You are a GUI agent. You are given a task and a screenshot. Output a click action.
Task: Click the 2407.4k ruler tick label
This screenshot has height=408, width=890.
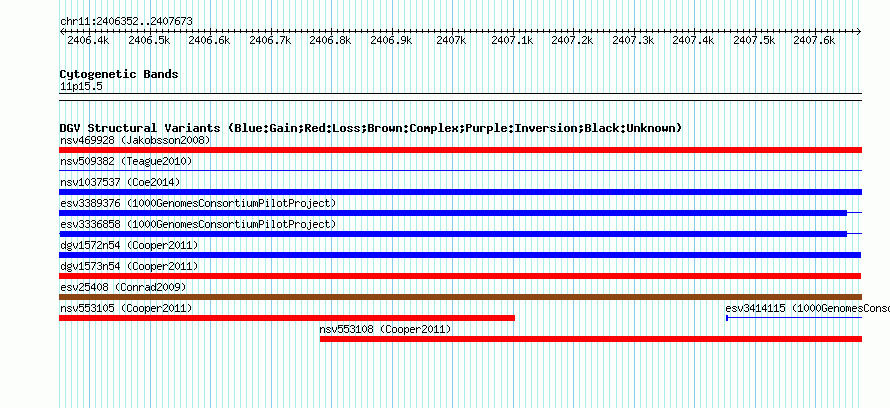coord(693,40)
